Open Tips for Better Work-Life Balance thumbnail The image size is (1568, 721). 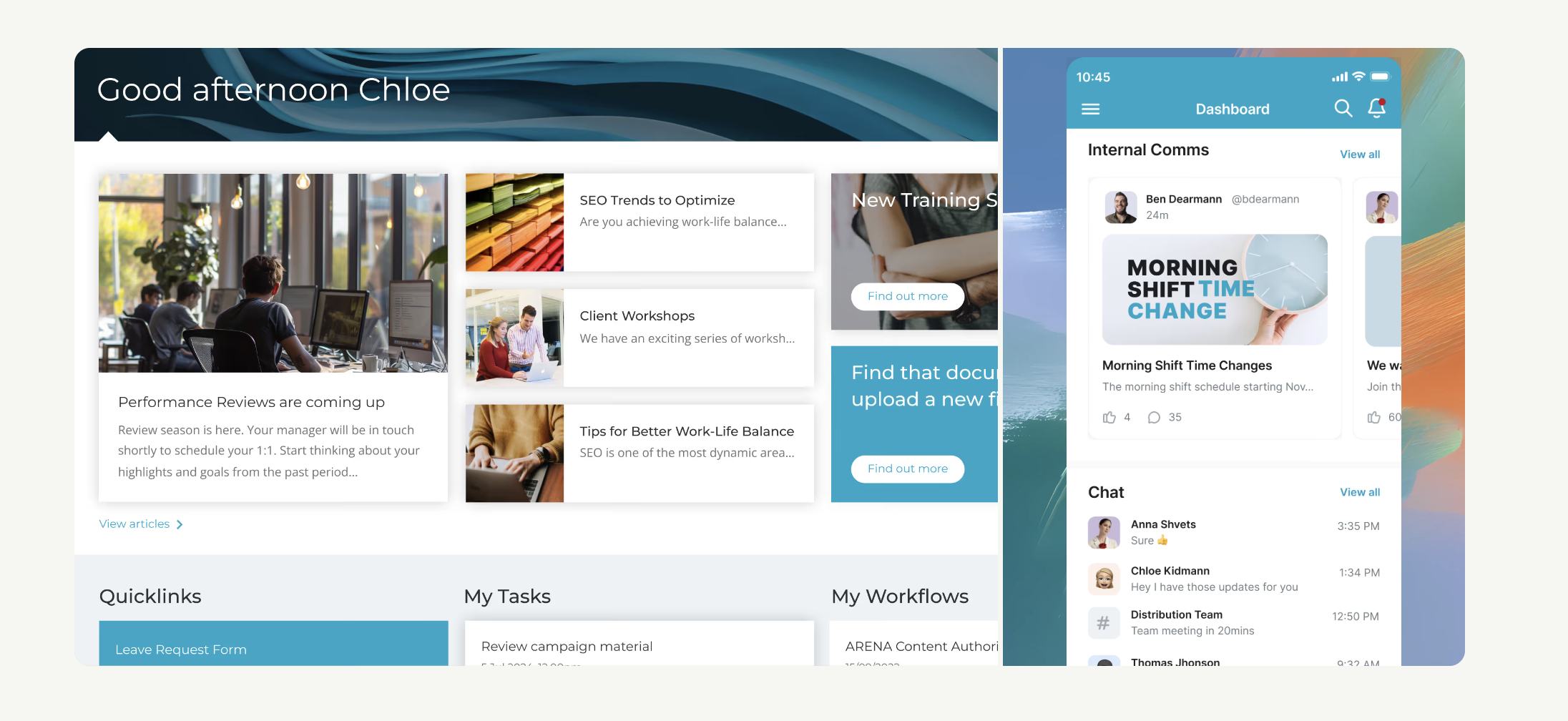[x=514, y=453]
